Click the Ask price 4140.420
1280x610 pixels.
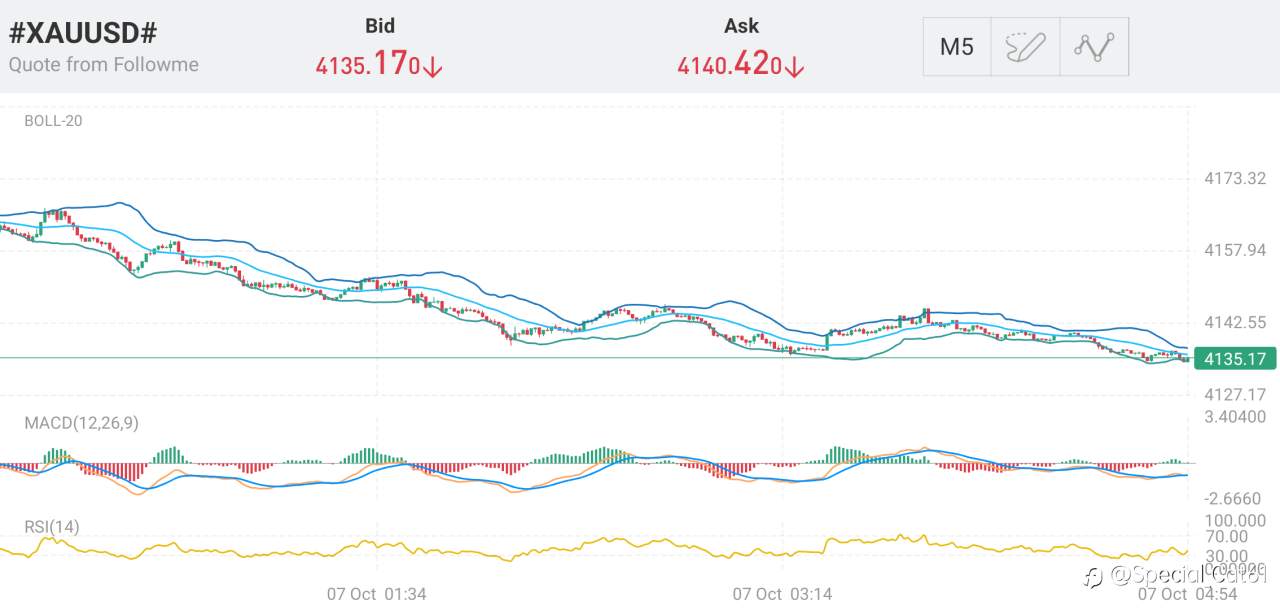click(x=741, y=65)
